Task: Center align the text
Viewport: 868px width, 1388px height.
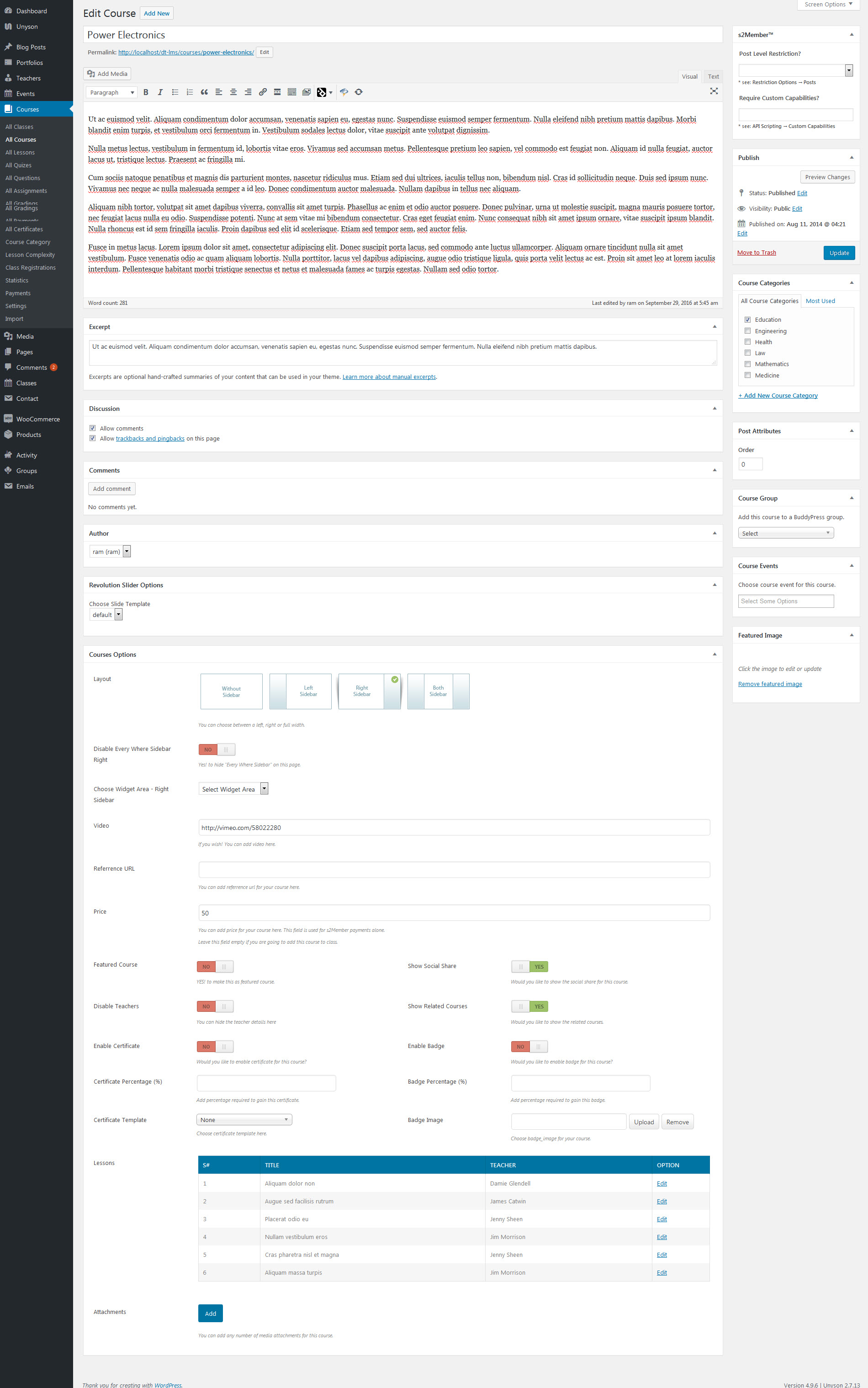Action: point(233,92)
